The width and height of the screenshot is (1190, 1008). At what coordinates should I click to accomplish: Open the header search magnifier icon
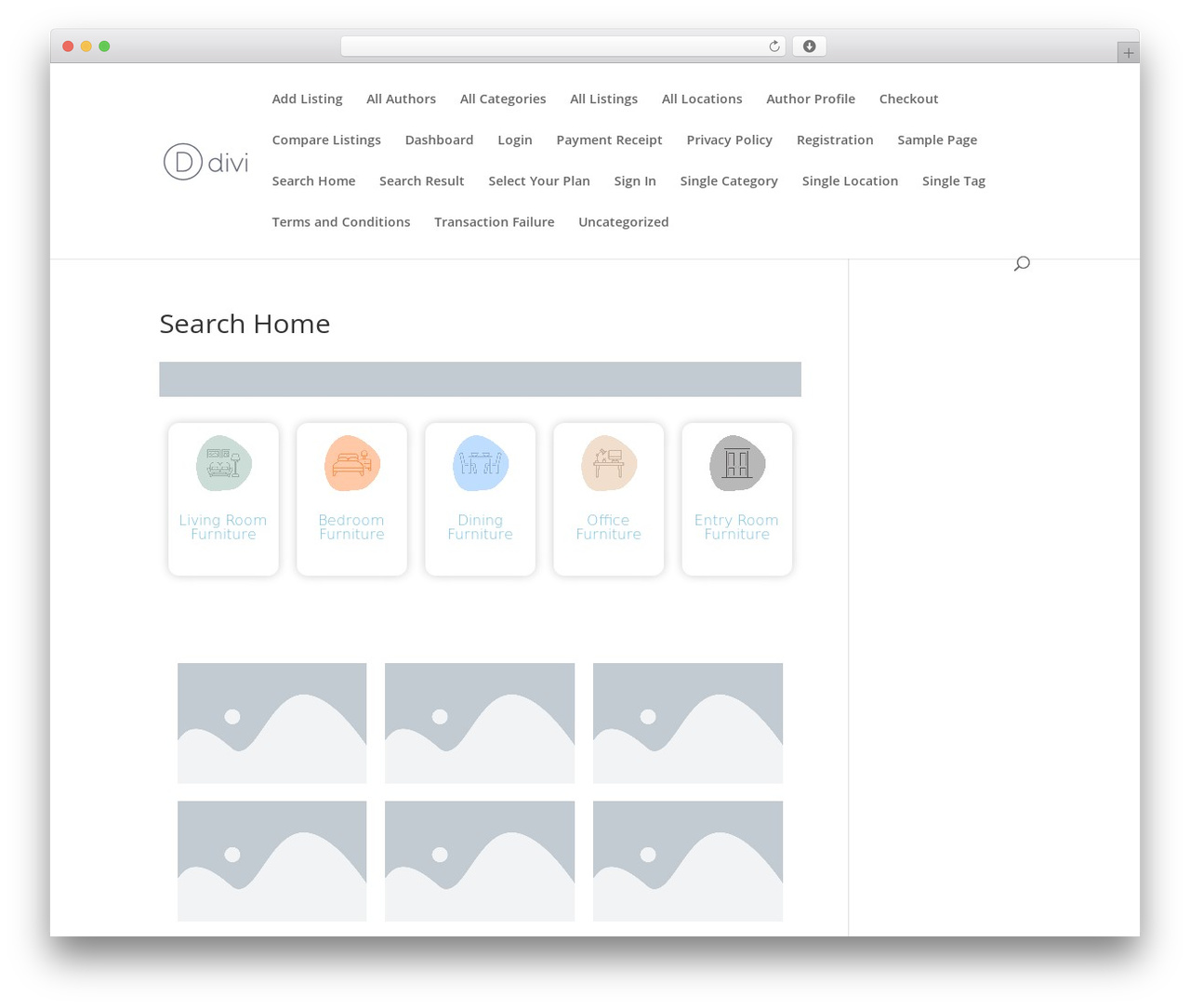1022,263
